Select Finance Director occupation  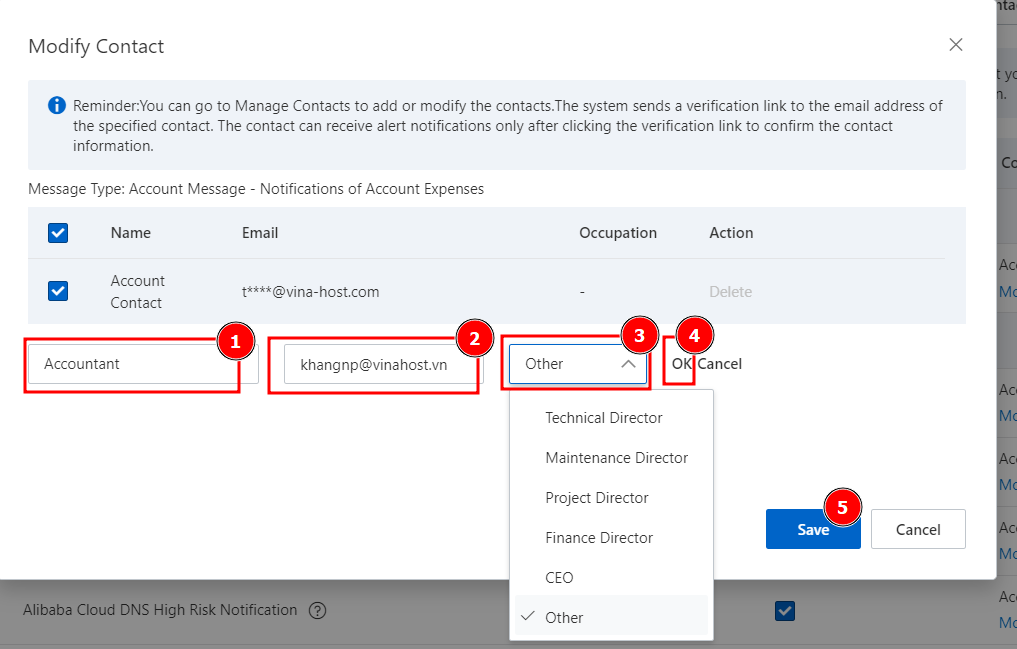(598, 537)
